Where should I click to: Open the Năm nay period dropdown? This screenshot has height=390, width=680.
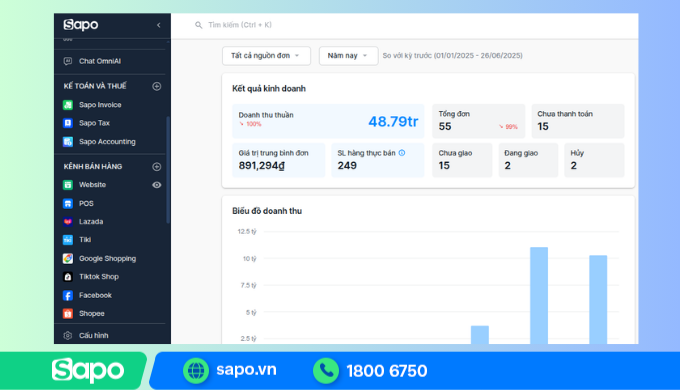click(x=348, y=56)
